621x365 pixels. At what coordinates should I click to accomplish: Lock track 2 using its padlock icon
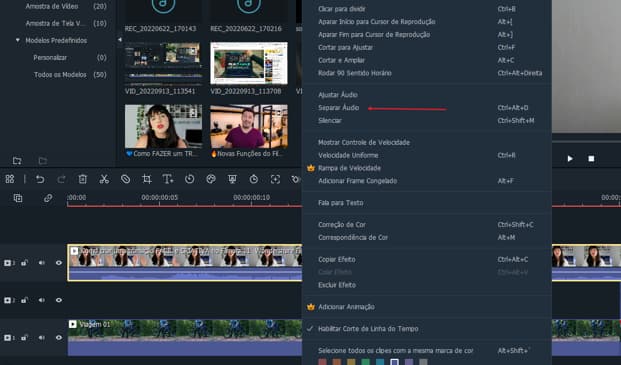(x=25, y=300)
